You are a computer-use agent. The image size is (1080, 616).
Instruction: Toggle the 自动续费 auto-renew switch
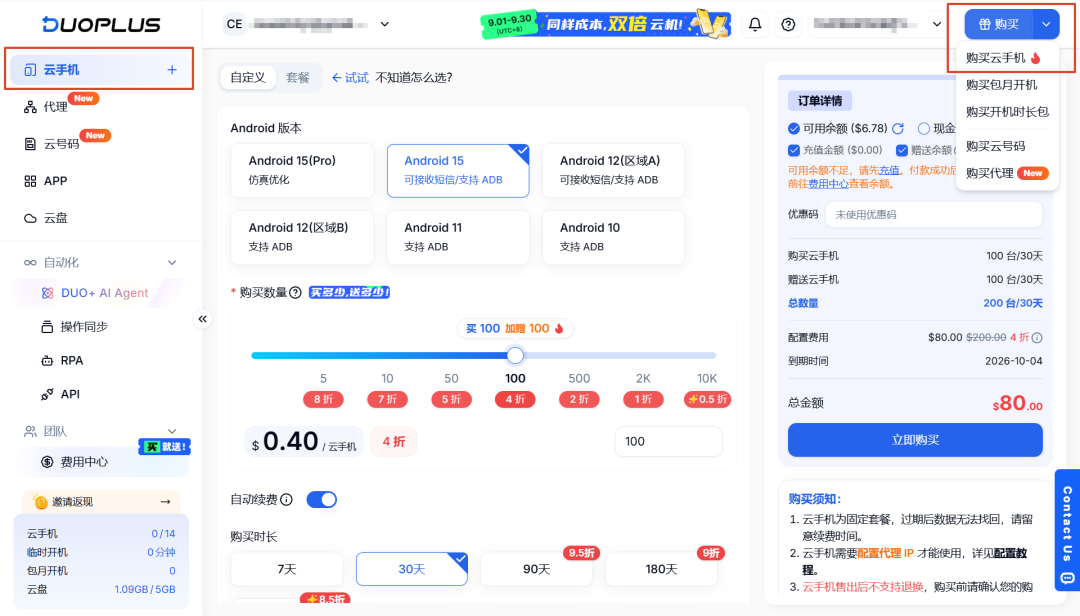tap(322, 500)
